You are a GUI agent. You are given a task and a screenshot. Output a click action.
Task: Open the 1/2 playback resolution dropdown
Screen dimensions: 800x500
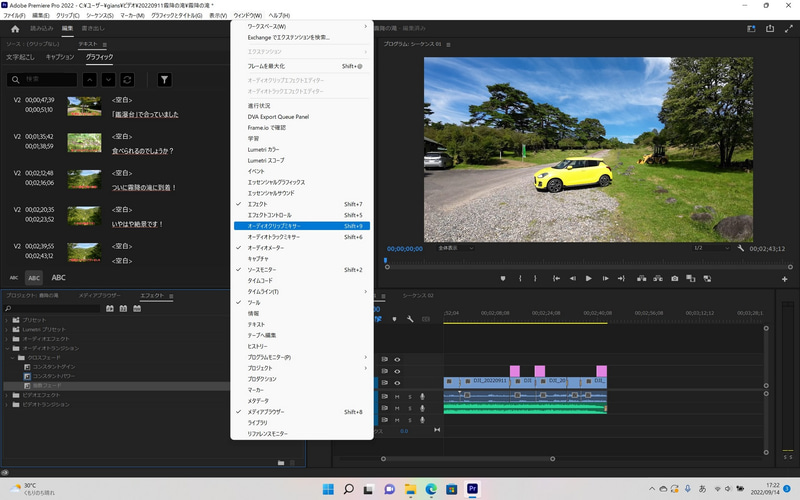coord(712,248)
